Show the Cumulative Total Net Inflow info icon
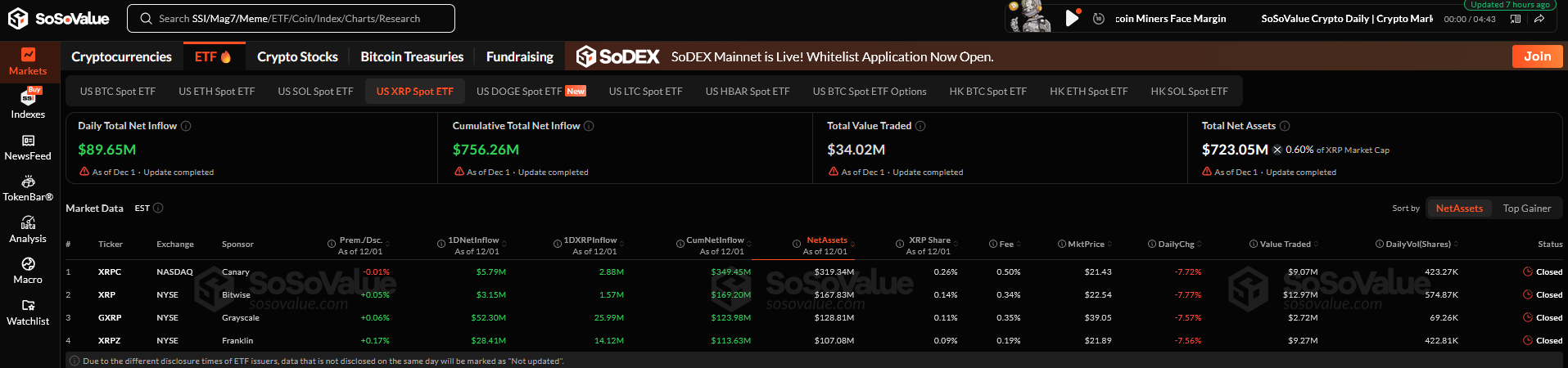1568x368 pixels. [x=589, y=126]
